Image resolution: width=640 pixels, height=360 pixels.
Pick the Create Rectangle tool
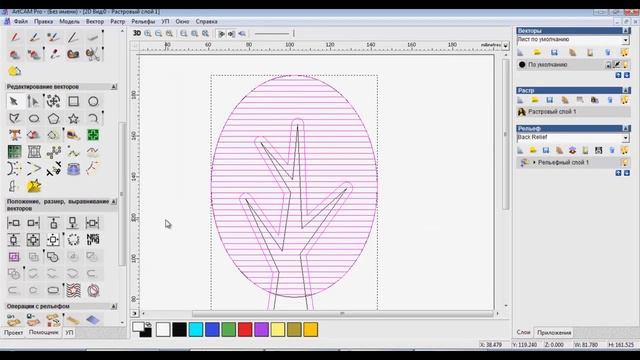[73, 101]
